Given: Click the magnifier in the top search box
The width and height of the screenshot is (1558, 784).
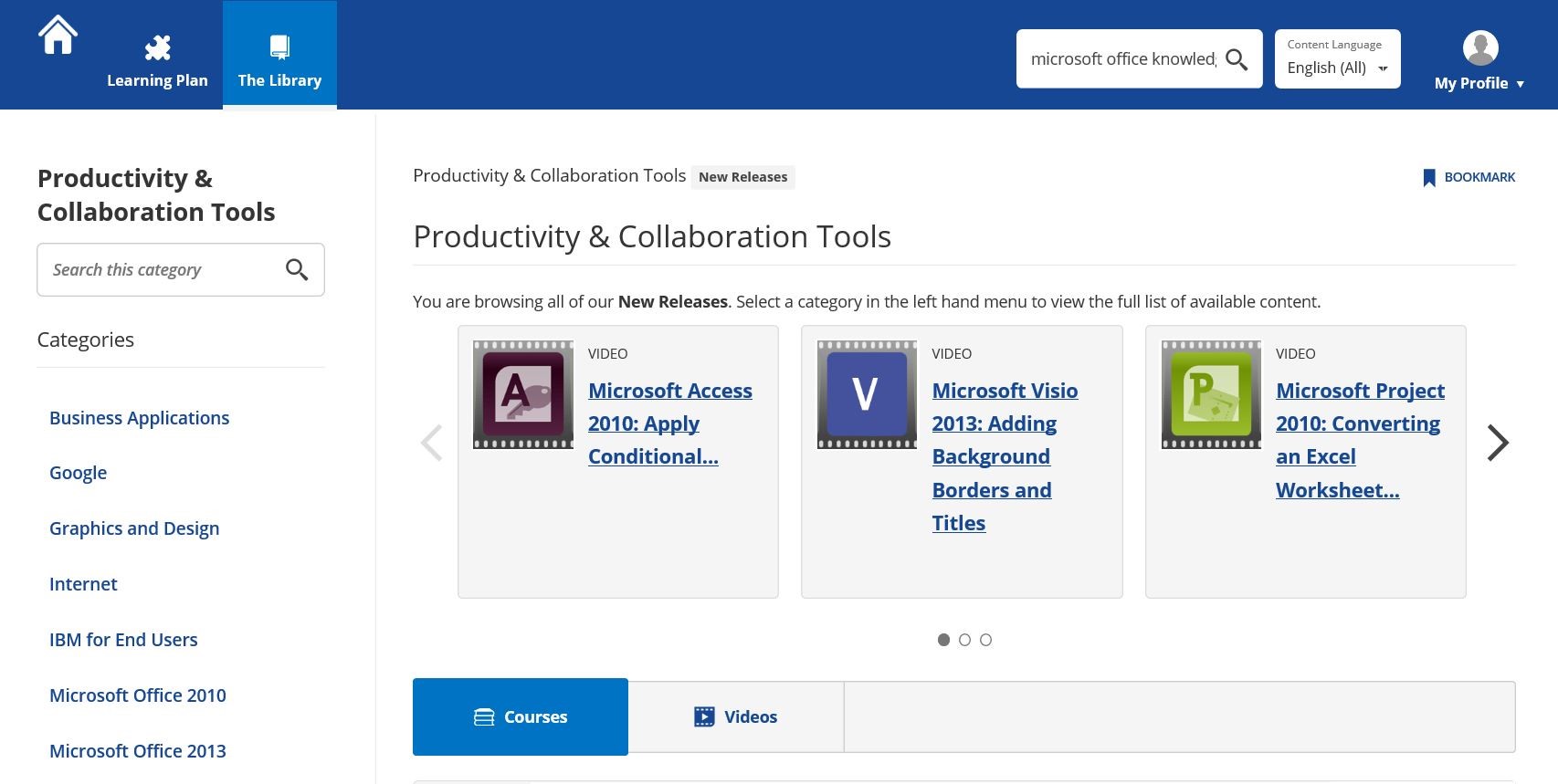Looking at the screenshot, I should tap(1237, 59).
